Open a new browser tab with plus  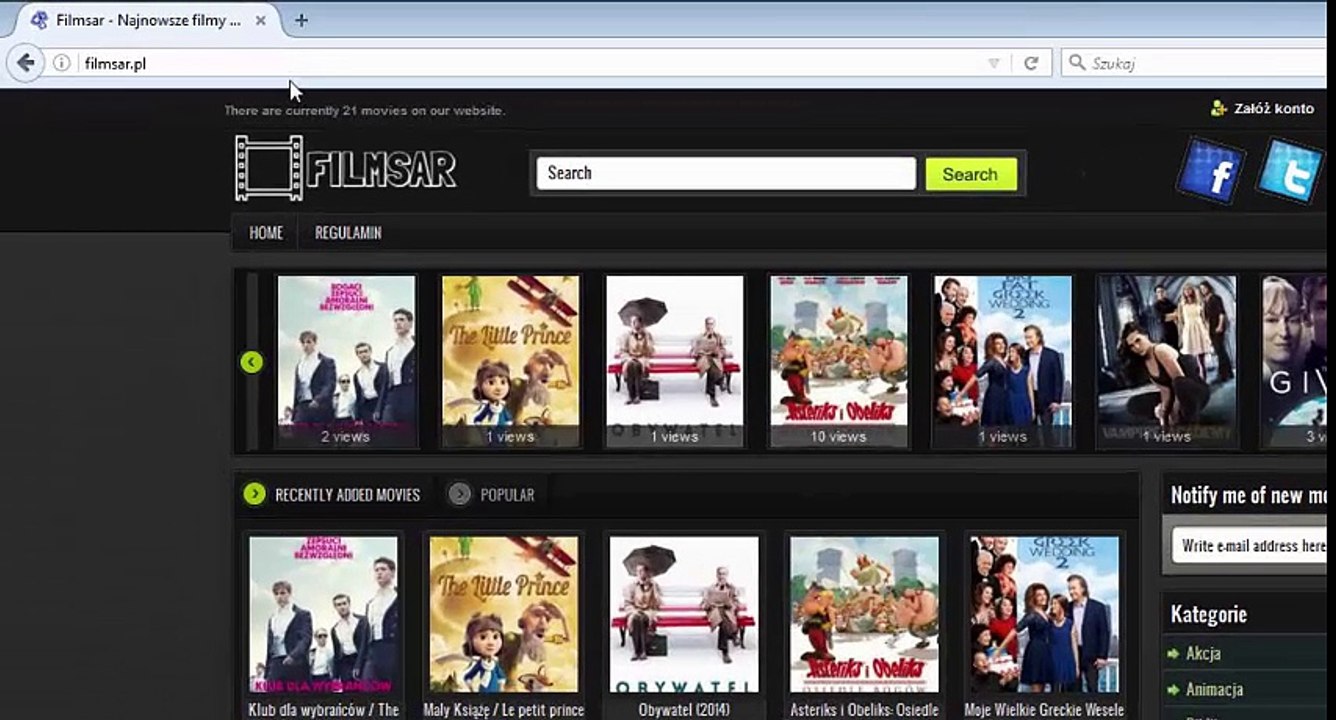[301, 20]
